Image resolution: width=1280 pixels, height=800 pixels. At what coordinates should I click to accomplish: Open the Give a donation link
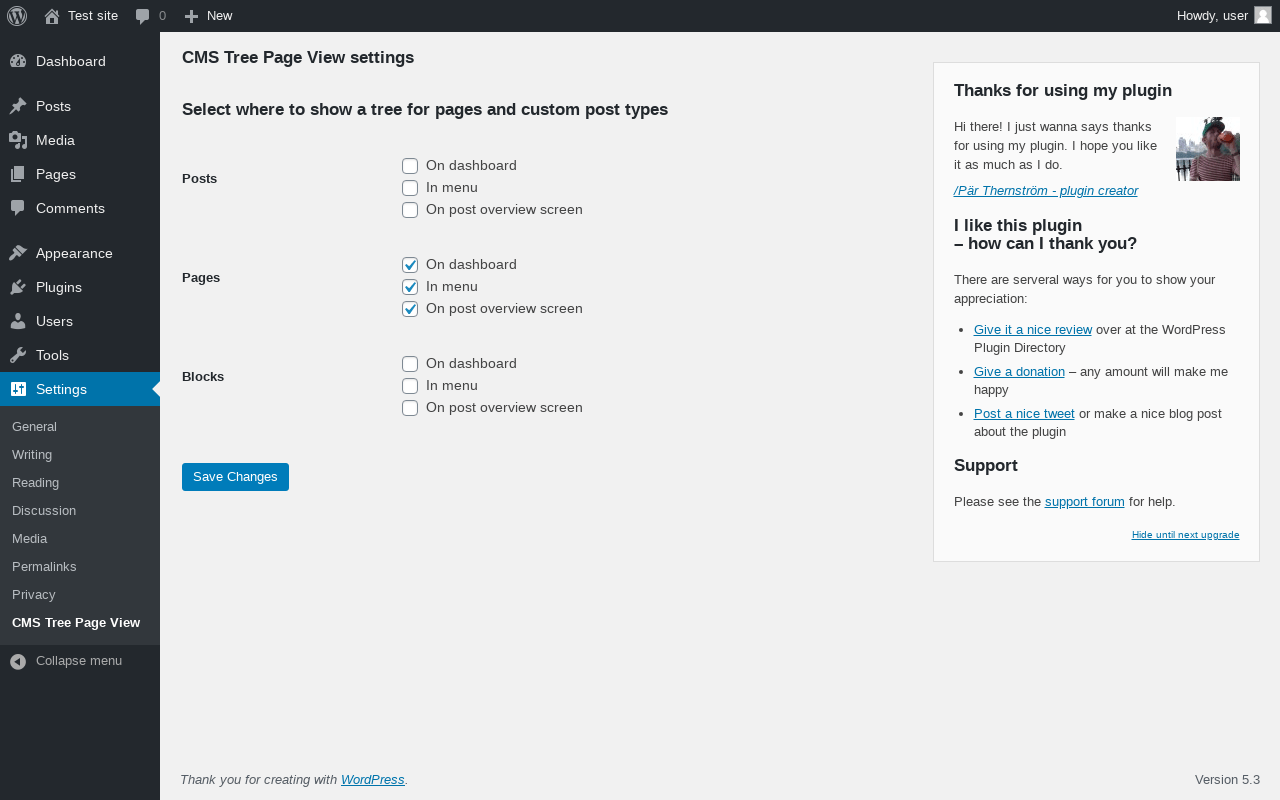[1019, 372]
